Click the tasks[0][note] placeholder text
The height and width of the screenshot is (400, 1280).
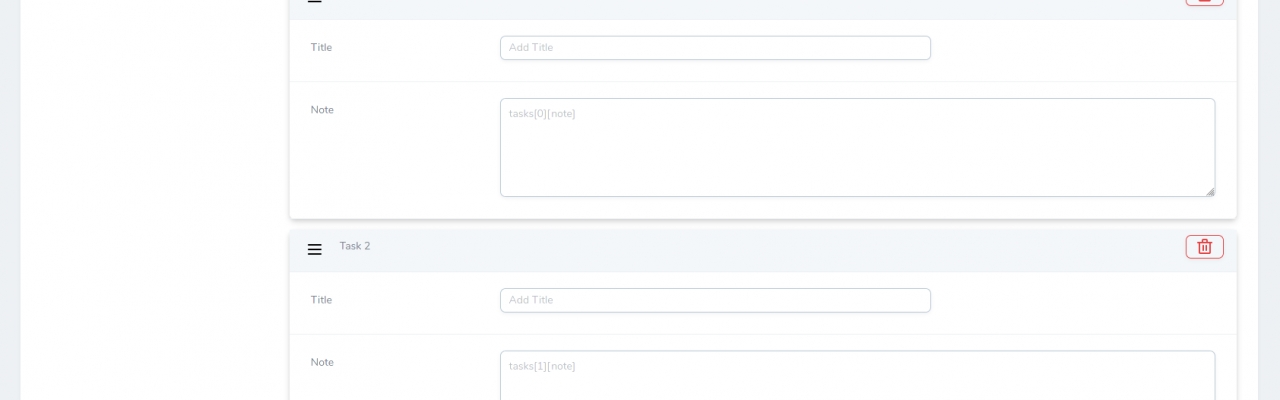coord(542,114)
